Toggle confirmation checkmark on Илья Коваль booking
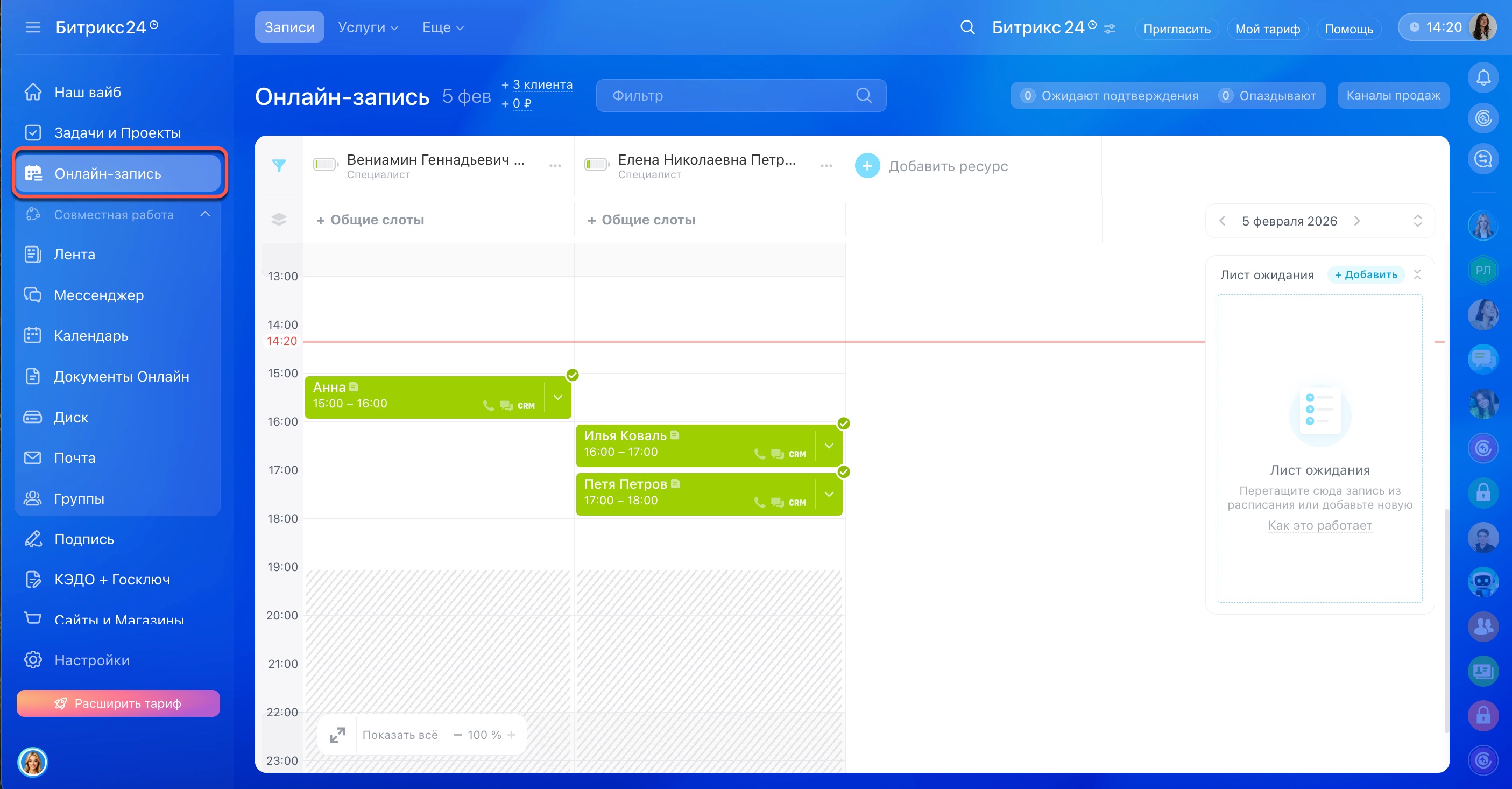The height and width of the screenshot is (789, 1512). click(844, 423)
